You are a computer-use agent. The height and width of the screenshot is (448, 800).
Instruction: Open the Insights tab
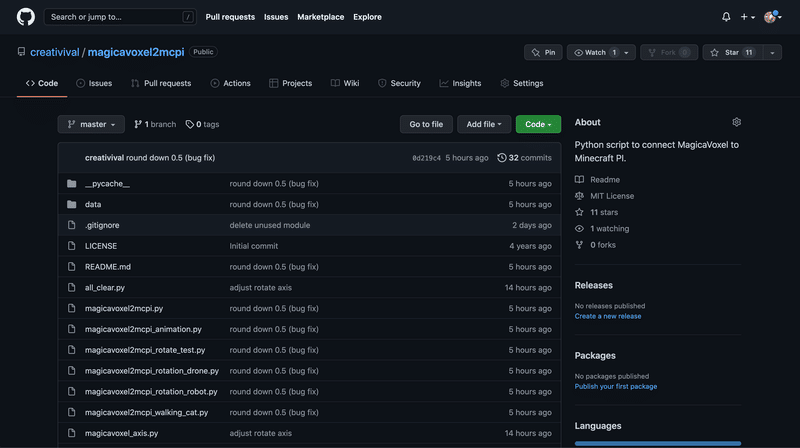[x=460, y=83]
